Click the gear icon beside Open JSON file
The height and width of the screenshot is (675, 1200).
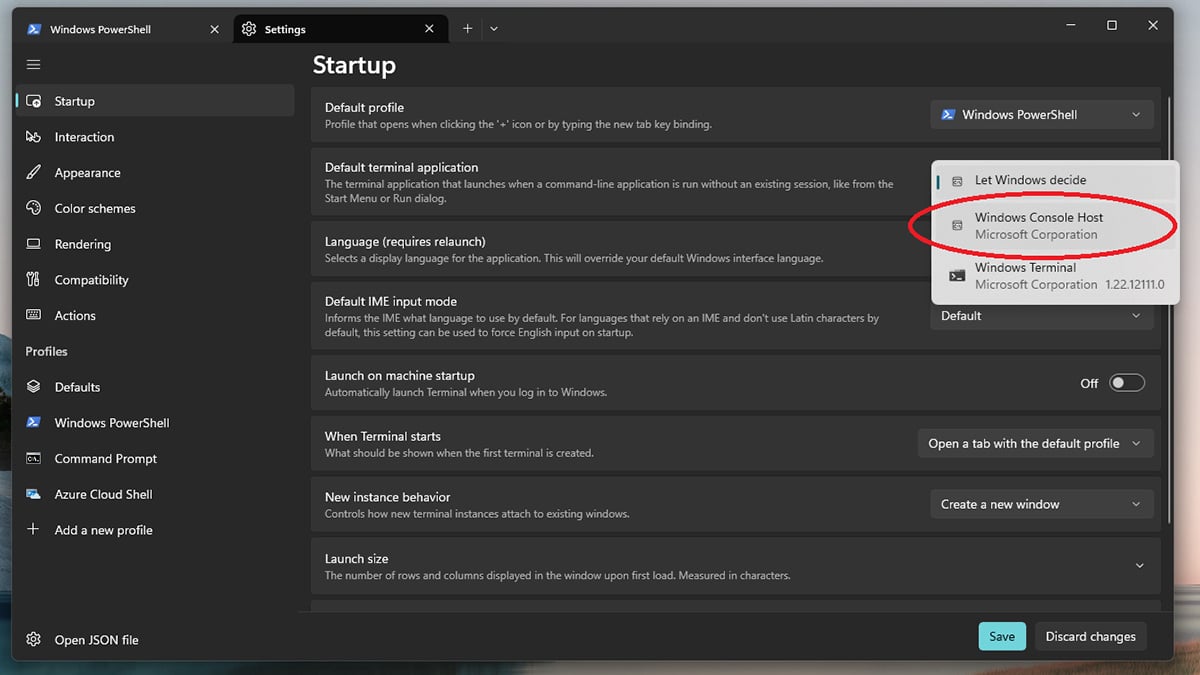(34, 640)
